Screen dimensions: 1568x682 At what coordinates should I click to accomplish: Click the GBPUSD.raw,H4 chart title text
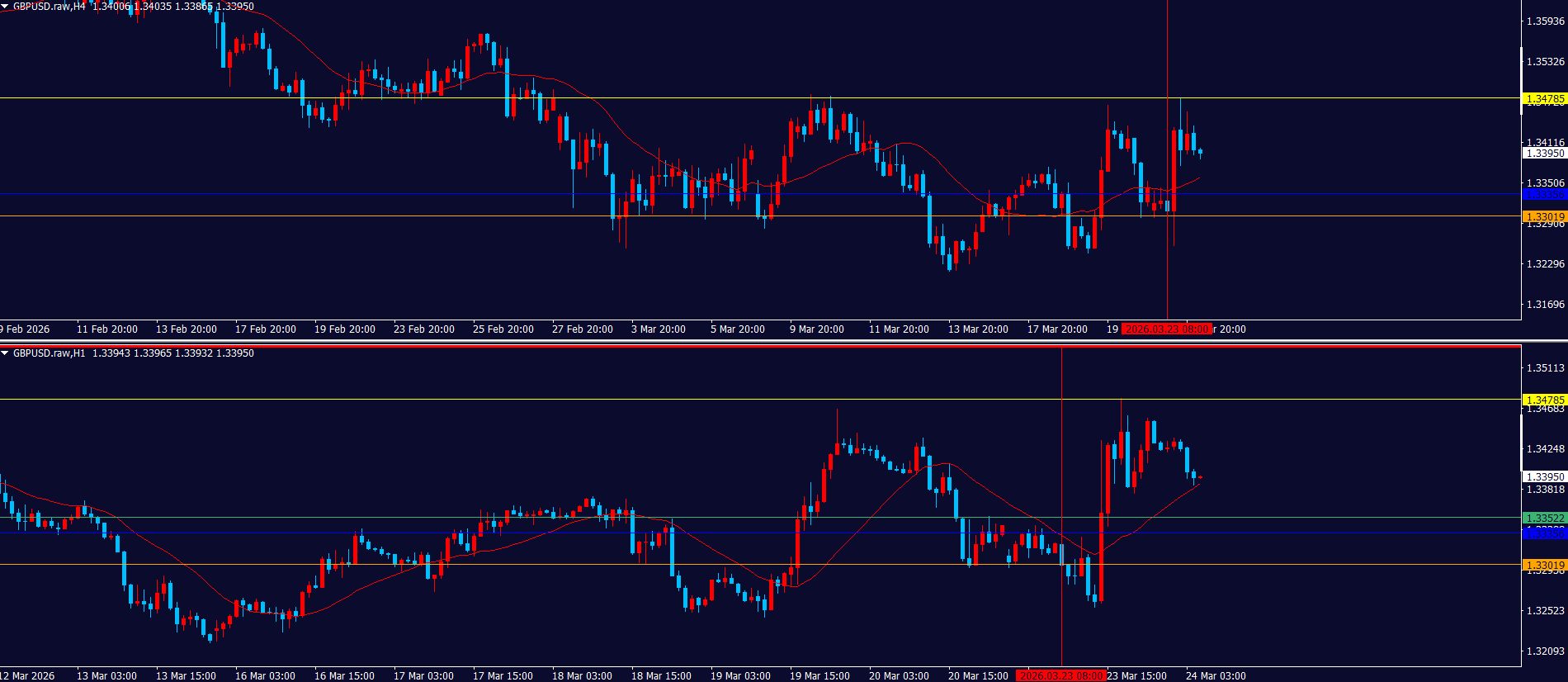(50, 7)
